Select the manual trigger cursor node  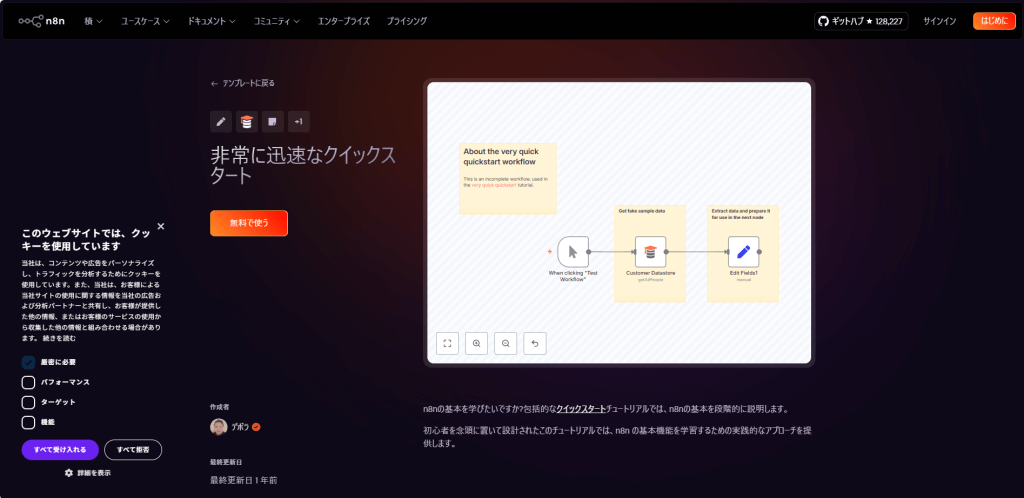click(x=573, y=251)
